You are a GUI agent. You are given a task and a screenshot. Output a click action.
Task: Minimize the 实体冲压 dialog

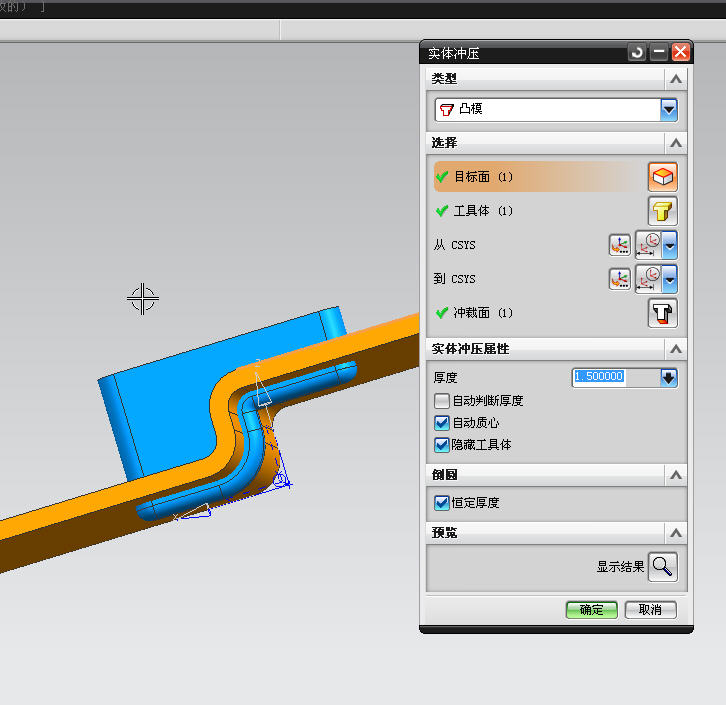(658, 52)
